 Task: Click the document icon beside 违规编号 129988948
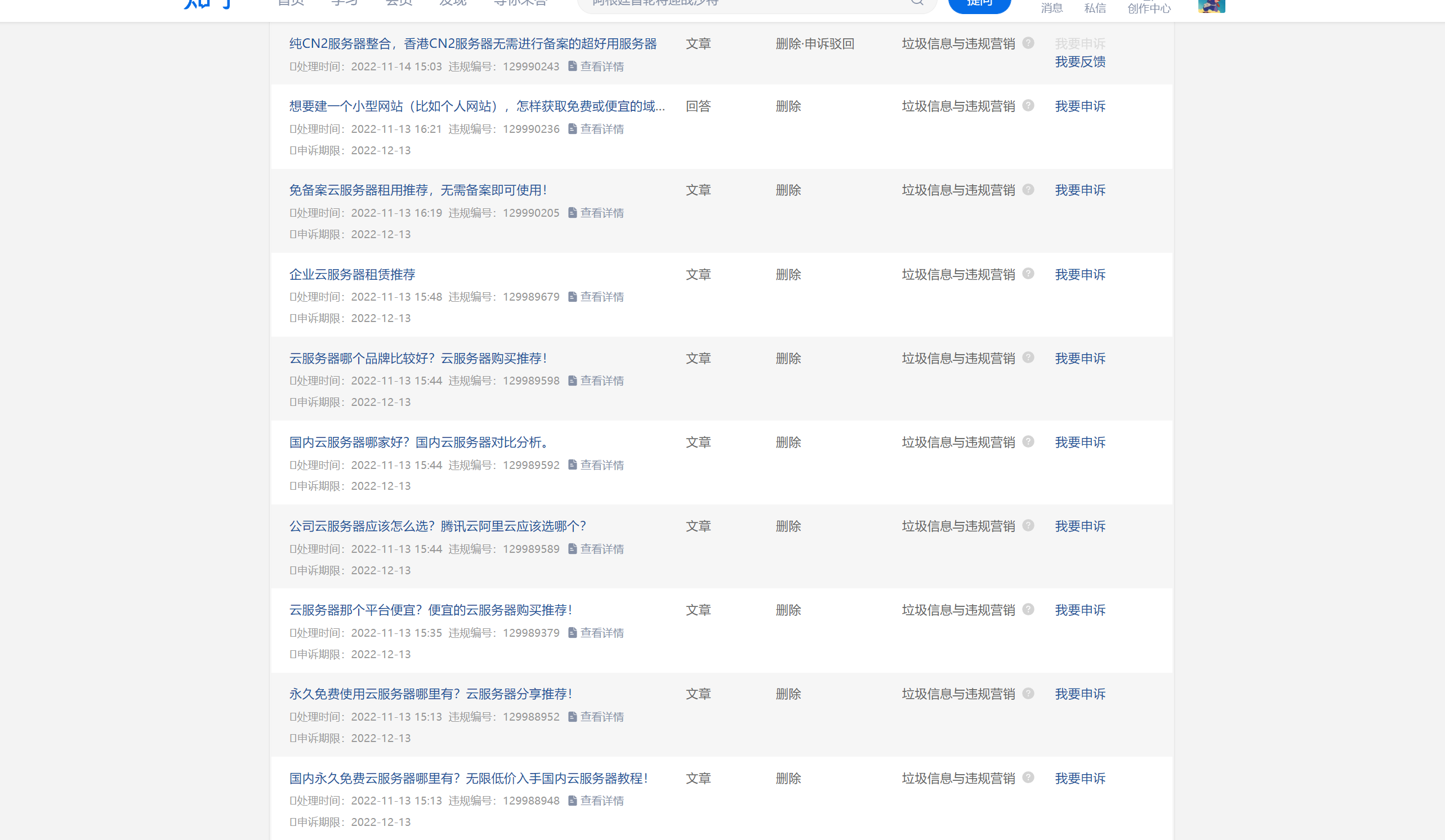572,801
